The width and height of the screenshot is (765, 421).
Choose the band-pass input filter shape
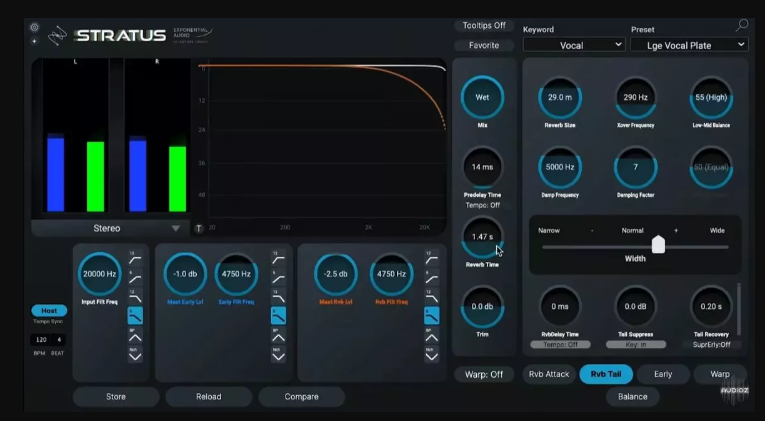coord(135,336)
